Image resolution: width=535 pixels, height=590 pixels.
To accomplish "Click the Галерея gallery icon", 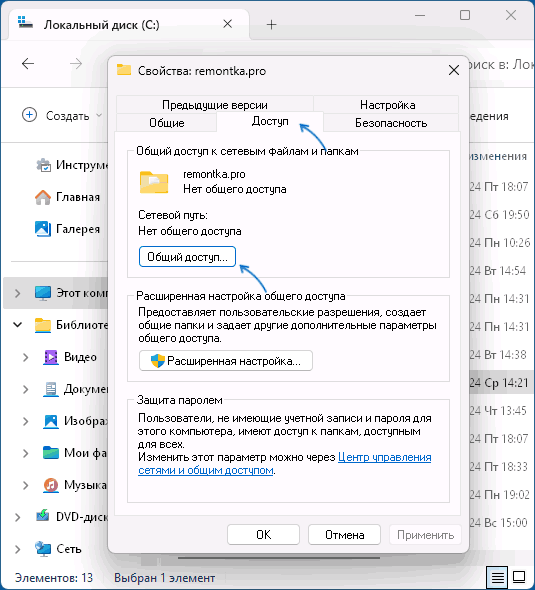I will [43, 229].
